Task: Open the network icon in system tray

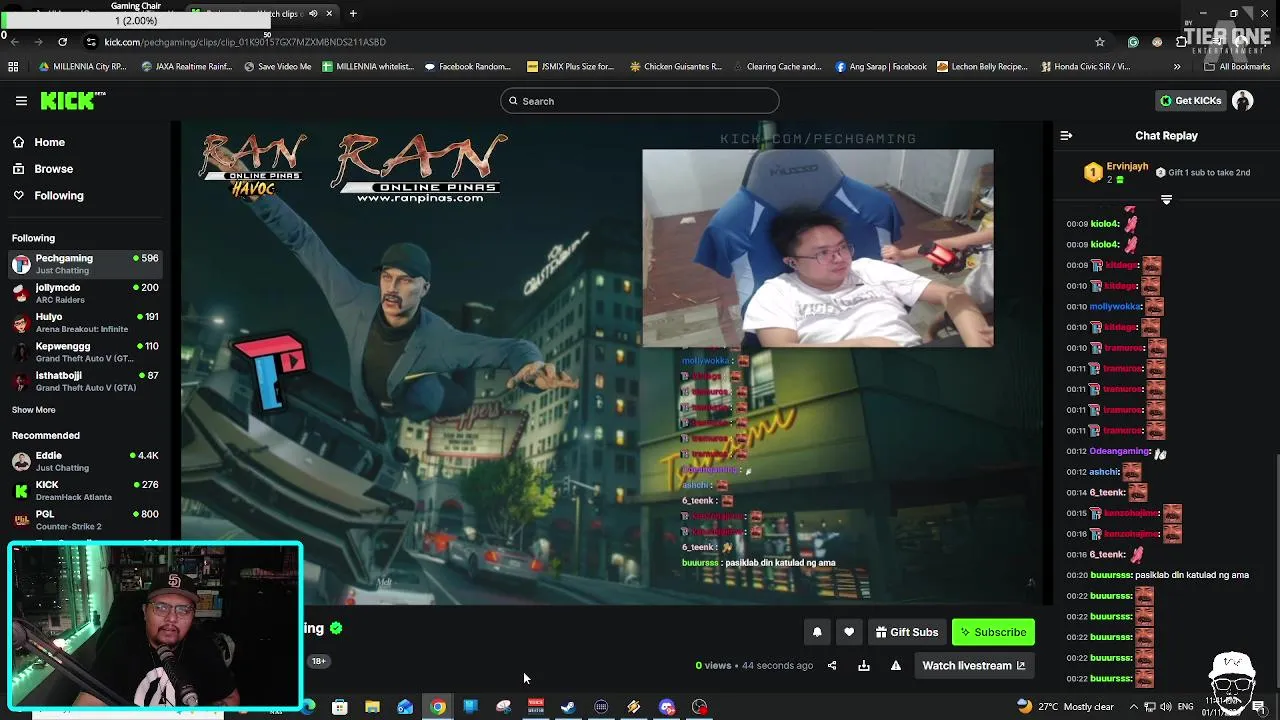Action: point(1149,707)
